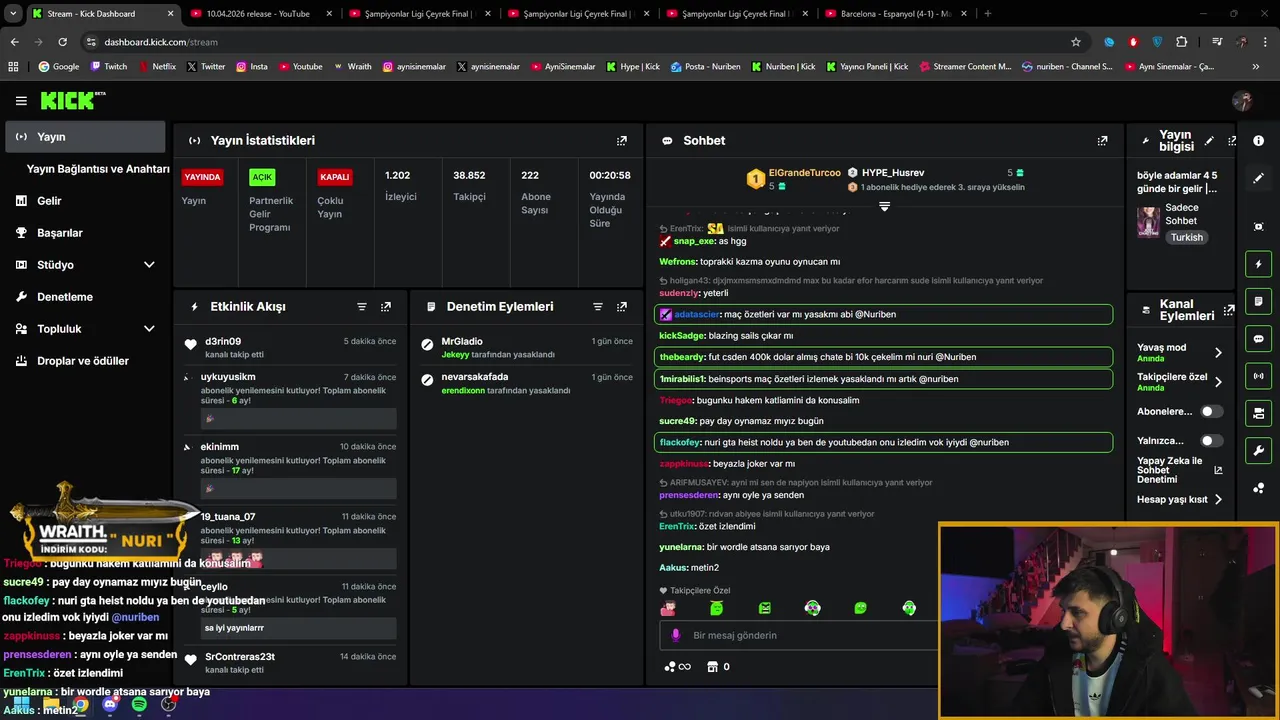
Task: Show hidden bookmarks with the double chevron
Action: pyautogui.click(x=1256, y=67)
